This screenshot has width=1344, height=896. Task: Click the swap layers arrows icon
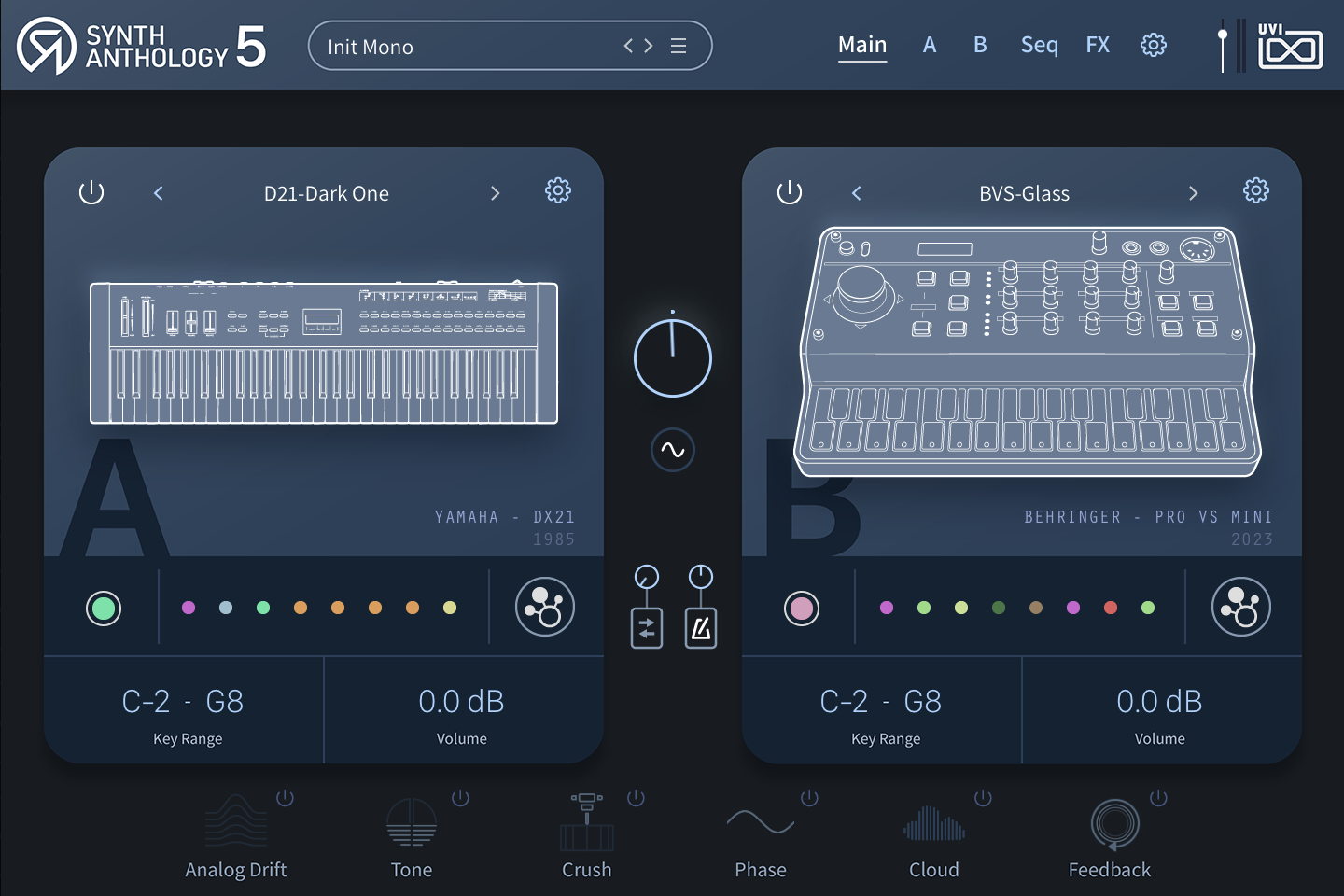pos(647,628)
